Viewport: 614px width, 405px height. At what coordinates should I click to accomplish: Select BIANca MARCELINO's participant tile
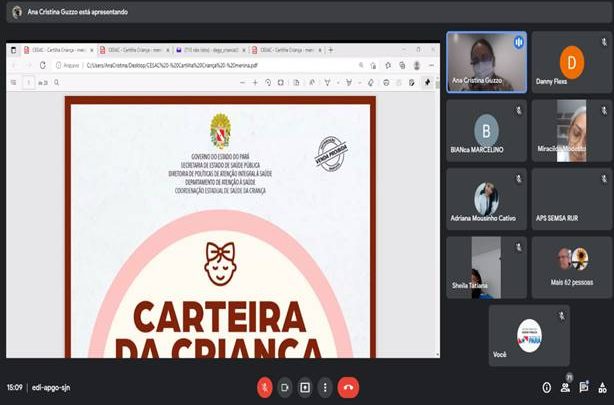pos(486,130)
